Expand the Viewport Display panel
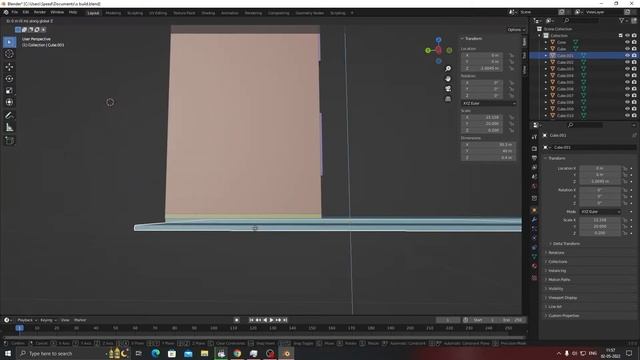640x360 pixels. click(562, 298)
